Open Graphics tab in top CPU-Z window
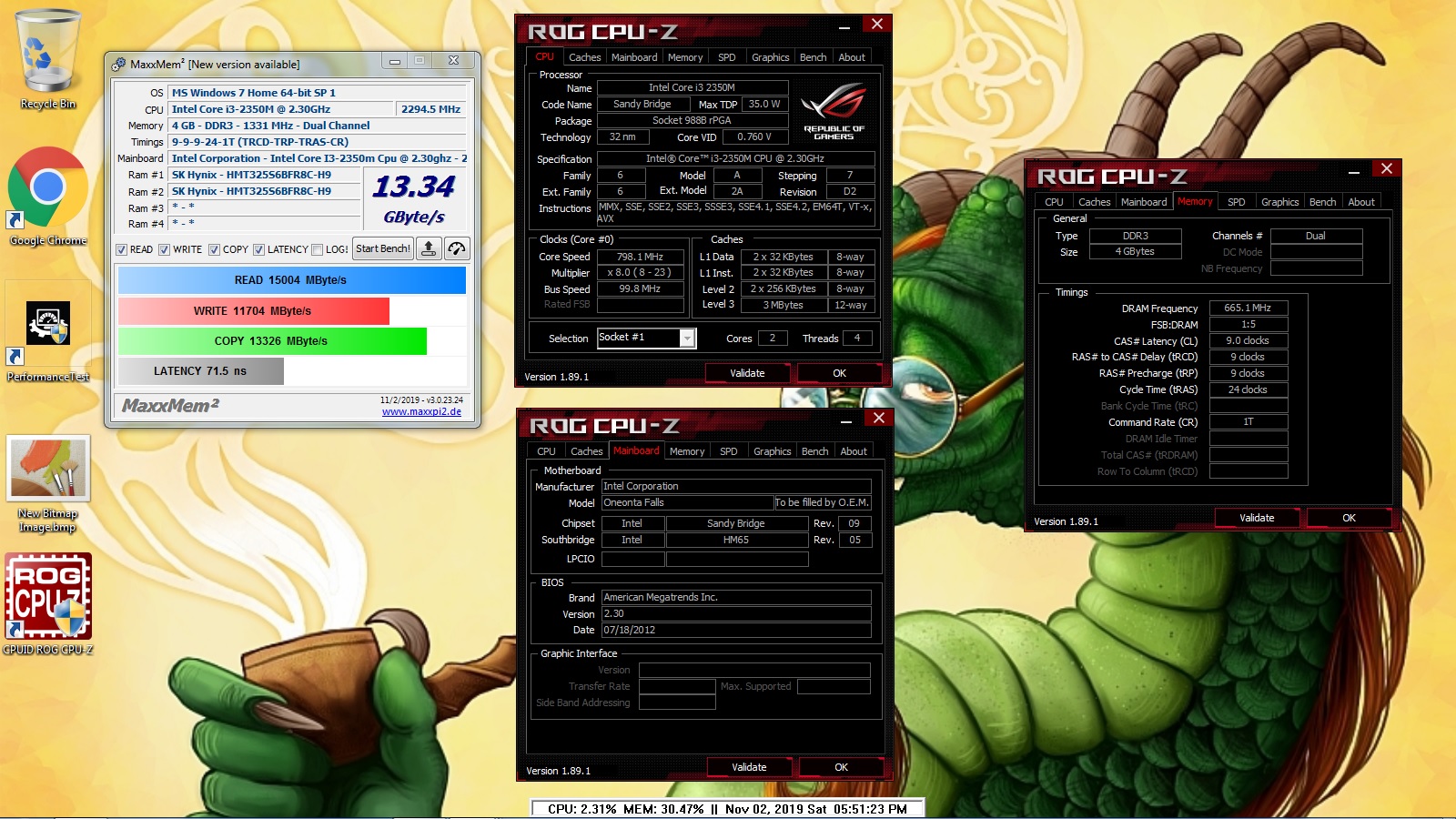Viewport: 1456px width, 819px height. coord(770,57)
